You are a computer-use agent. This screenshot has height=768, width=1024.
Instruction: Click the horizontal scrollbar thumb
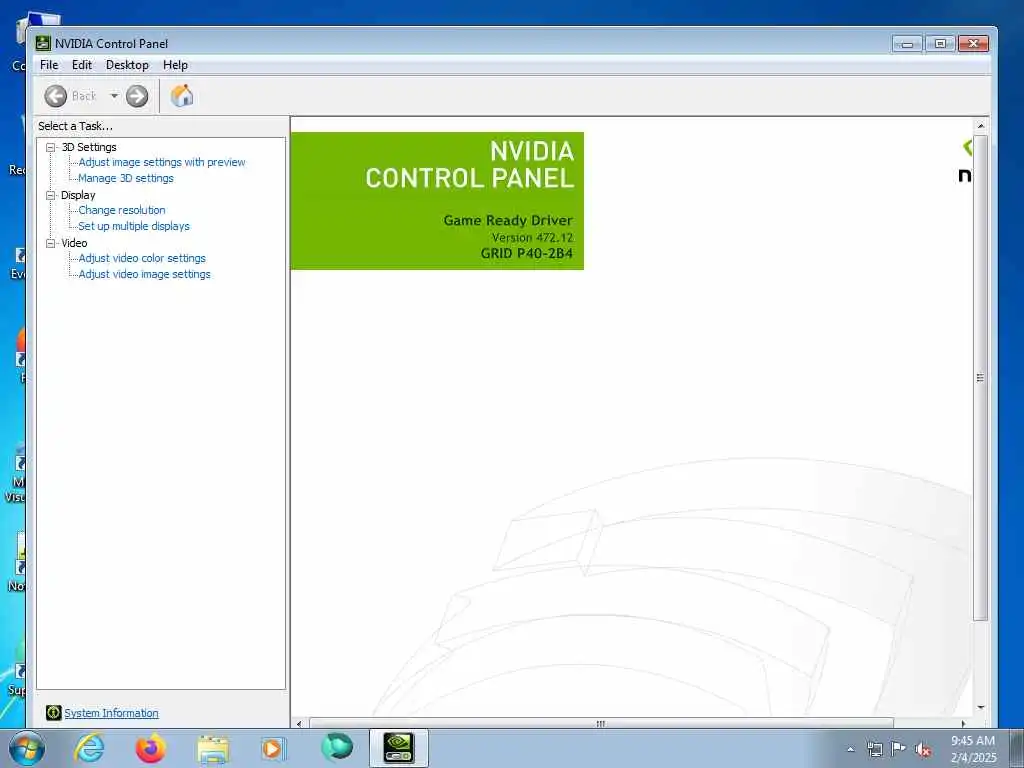tap(601, 723)
